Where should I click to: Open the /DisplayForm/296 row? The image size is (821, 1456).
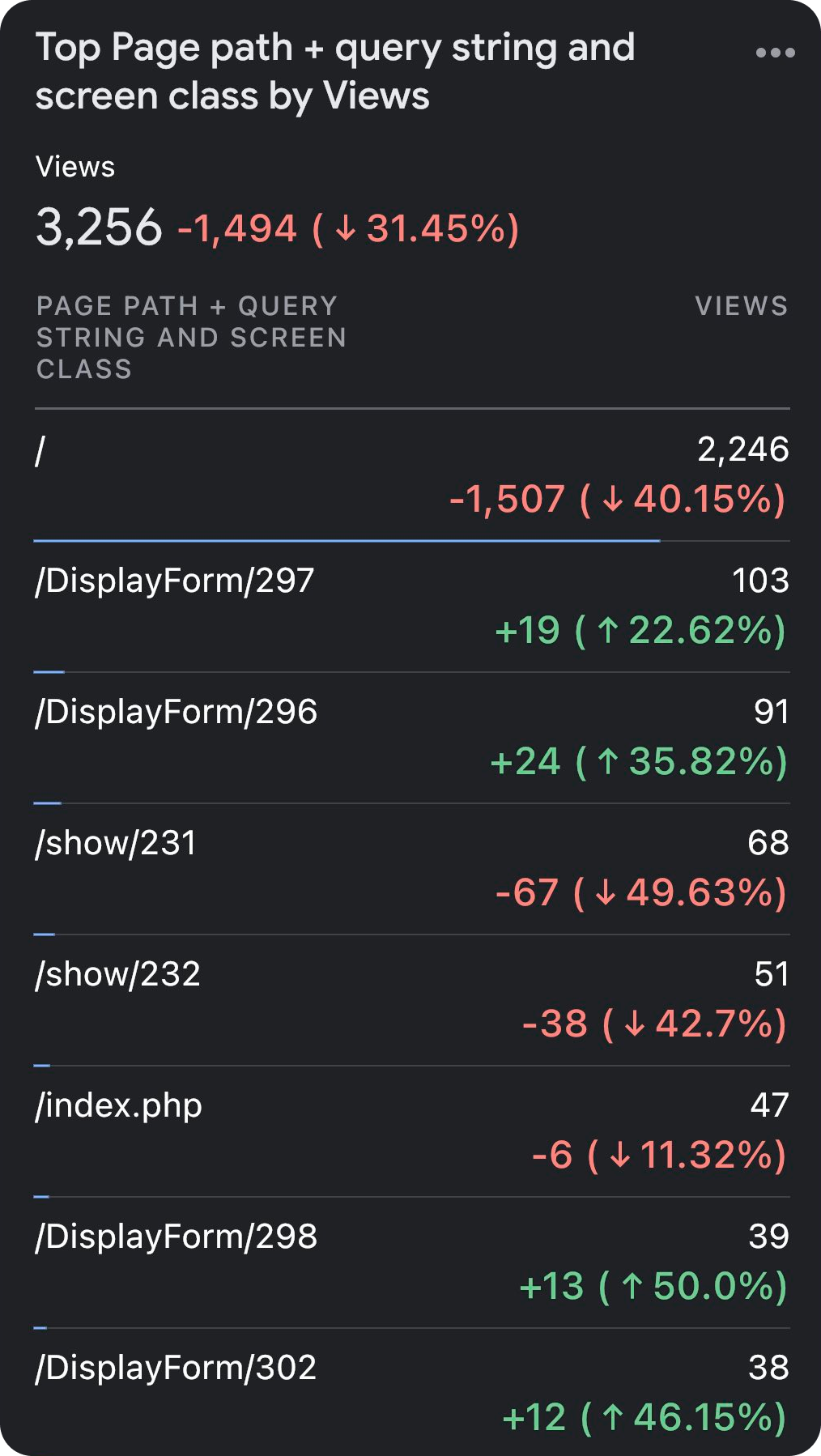[411, 737]
